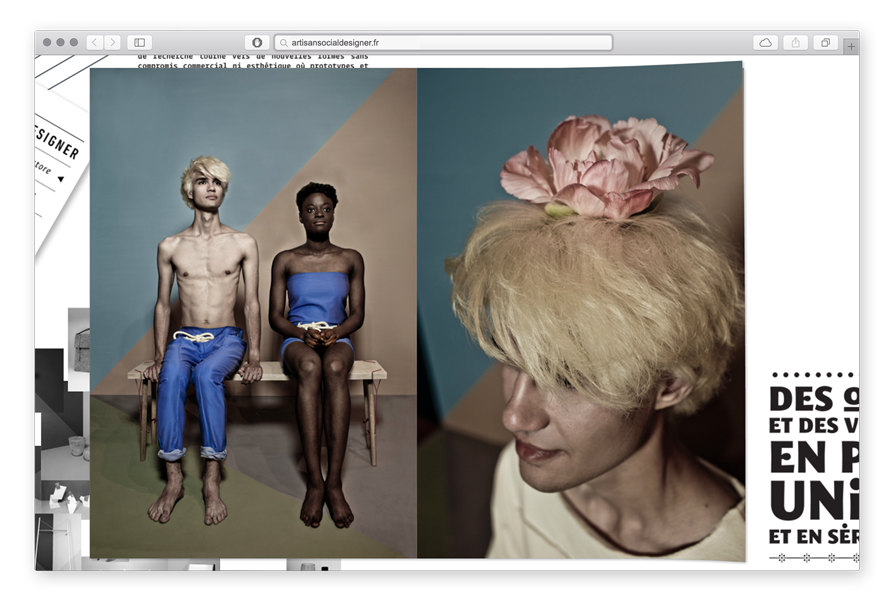Click the large 'UNI' headline text
This screenshot has height=600, width=891.
[812, 497]
